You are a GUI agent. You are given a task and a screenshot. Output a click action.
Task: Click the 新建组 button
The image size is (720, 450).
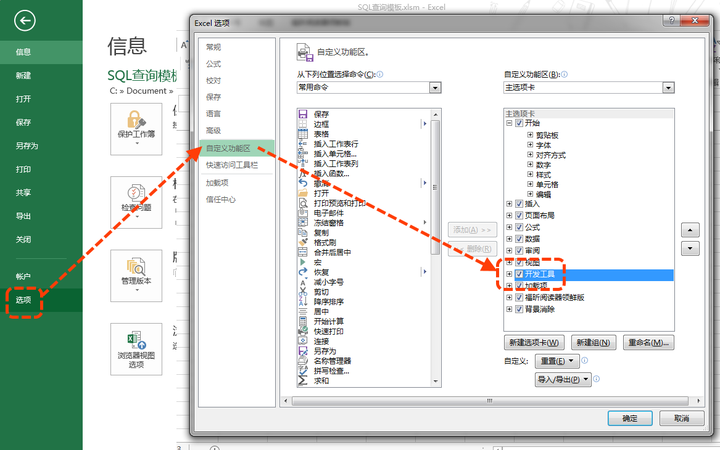(593, 343)
